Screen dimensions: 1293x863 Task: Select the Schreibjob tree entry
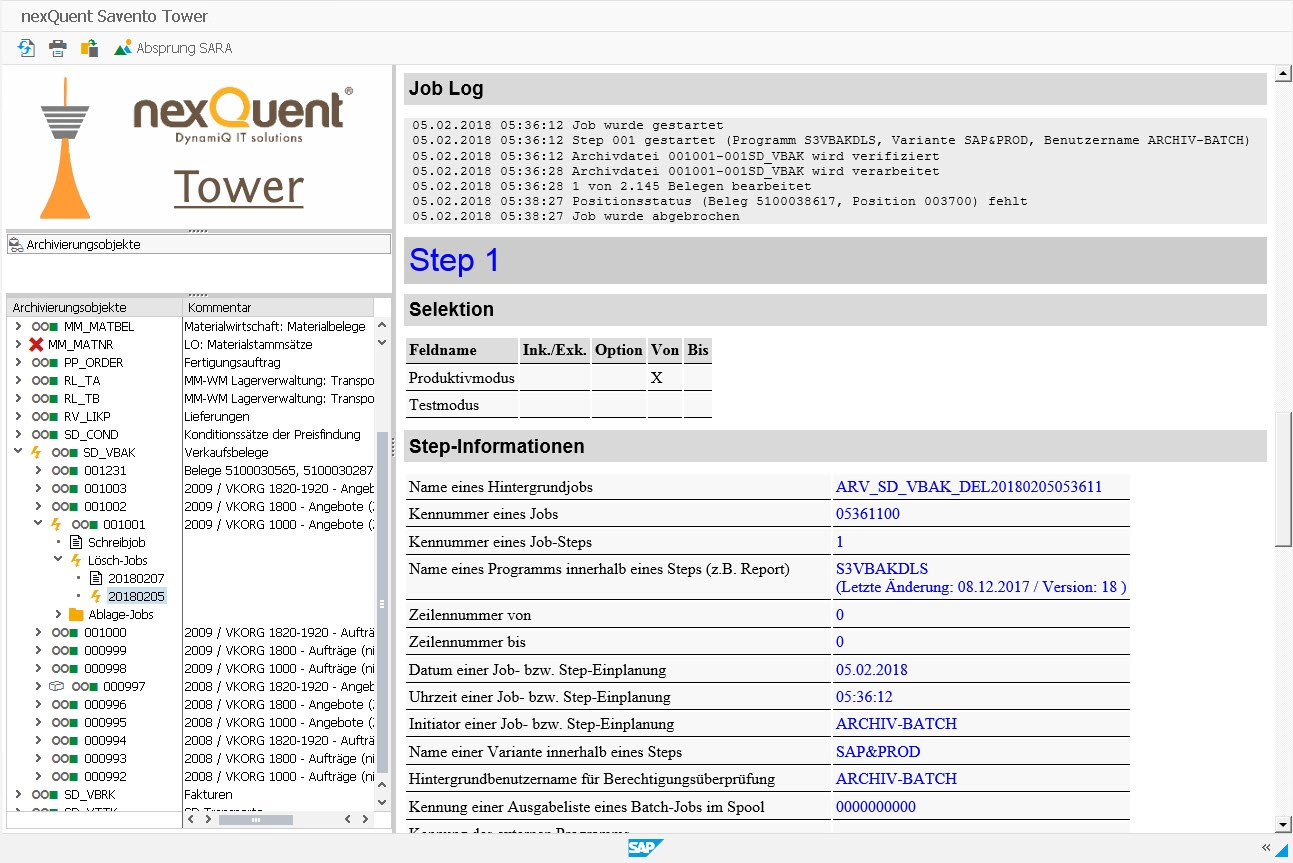117,542
